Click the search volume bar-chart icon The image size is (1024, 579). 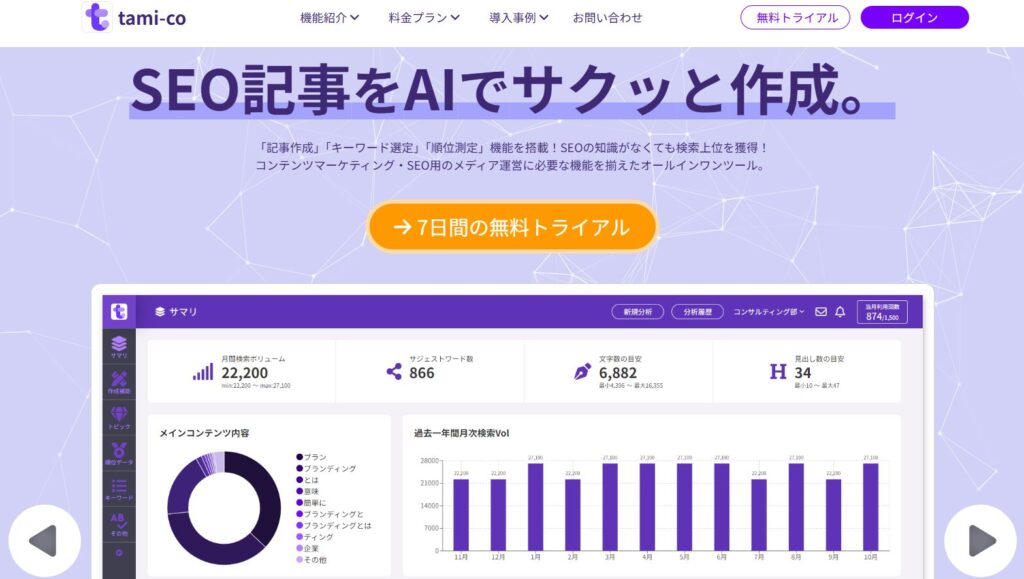pyautogui.click(x=203, y=372)
